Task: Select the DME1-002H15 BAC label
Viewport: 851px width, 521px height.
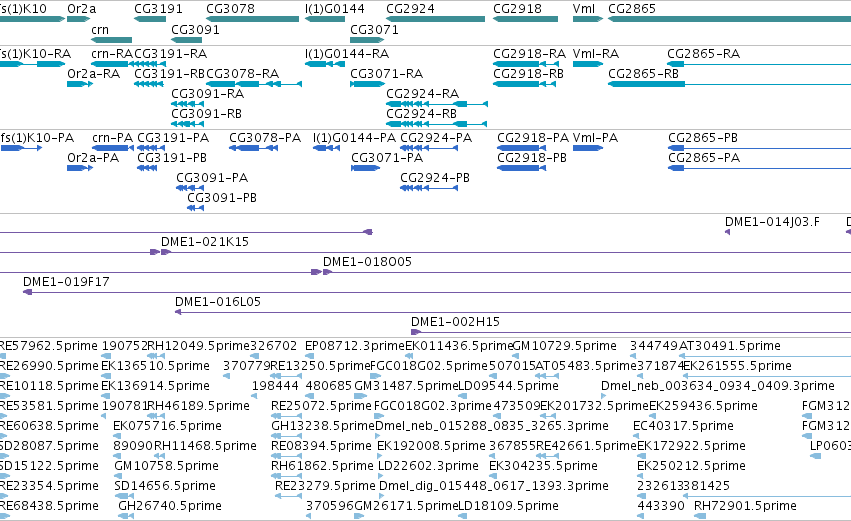Action: [455, 322]
